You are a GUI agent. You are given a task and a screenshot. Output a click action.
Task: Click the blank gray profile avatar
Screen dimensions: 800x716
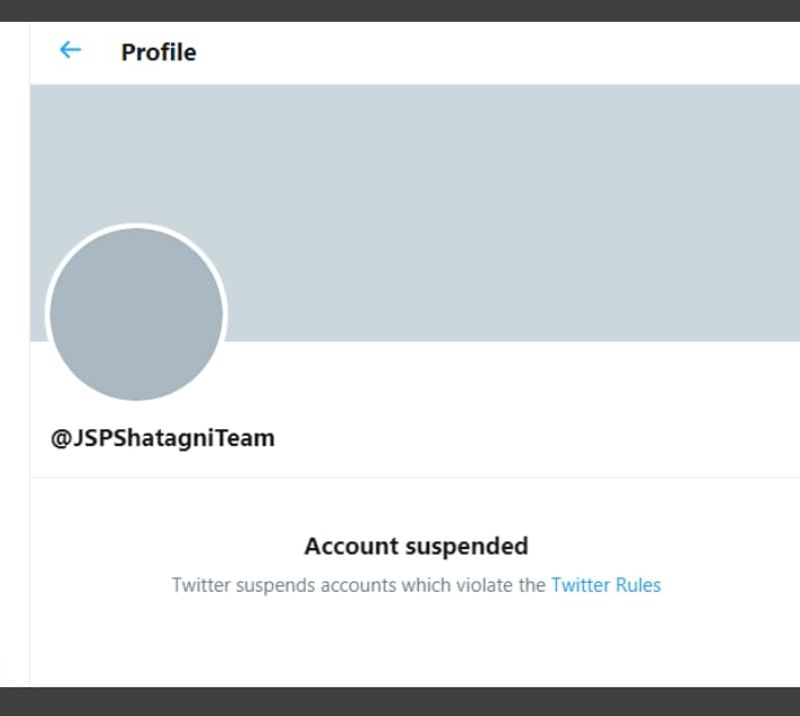pos(136,314)
